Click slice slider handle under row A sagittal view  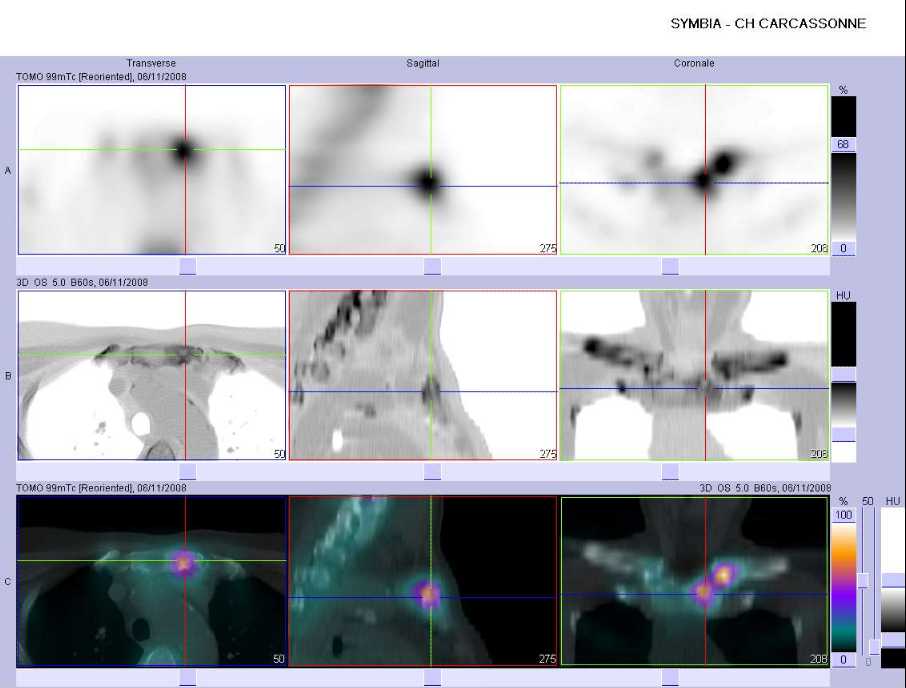pos(432,266)
